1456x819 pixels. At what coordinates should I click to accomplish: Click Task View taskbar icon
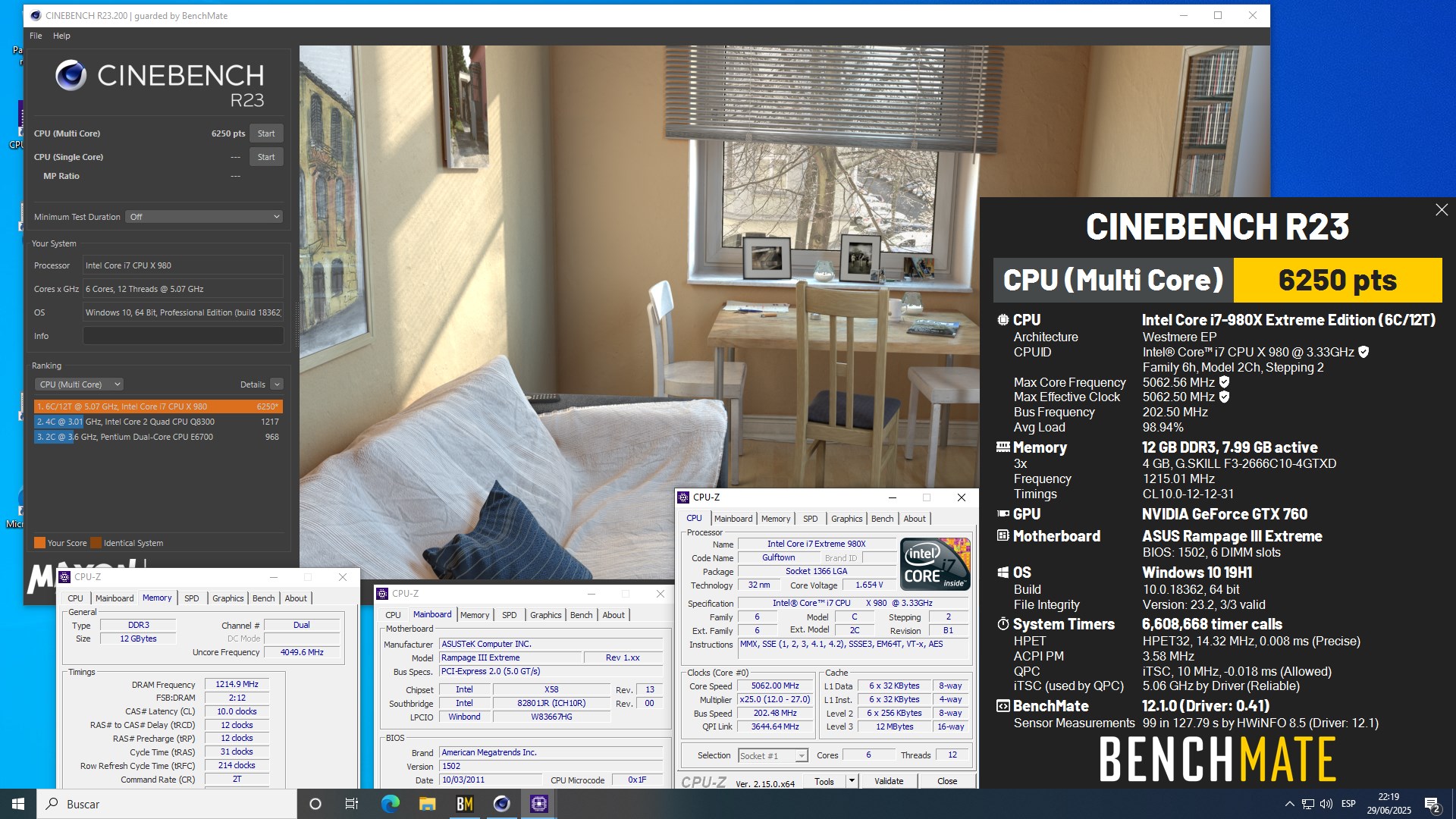[351, 804]
